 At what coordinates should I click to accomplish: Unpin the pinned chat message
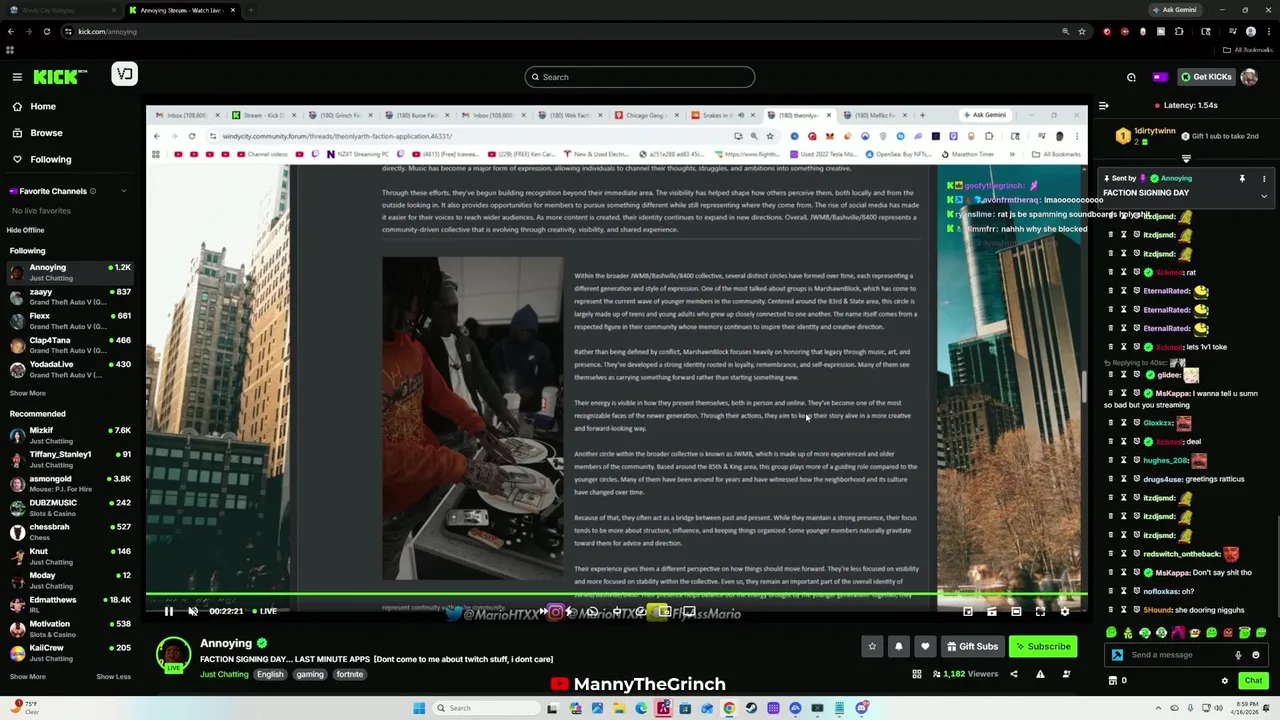tap(1242, 179)
